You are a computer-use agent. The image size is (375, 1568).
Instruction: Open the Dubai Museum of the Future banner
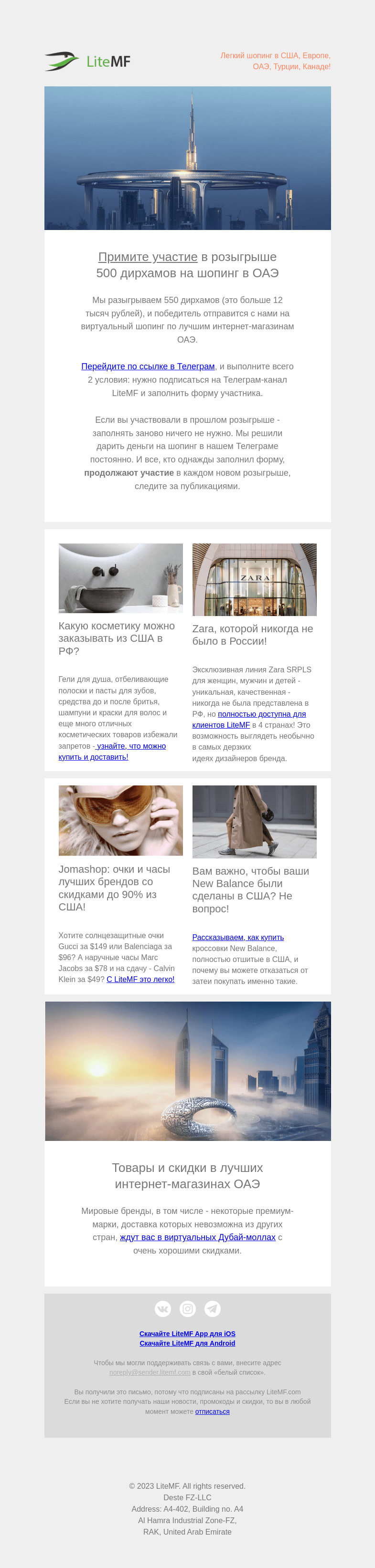[x=188, y=1071]
